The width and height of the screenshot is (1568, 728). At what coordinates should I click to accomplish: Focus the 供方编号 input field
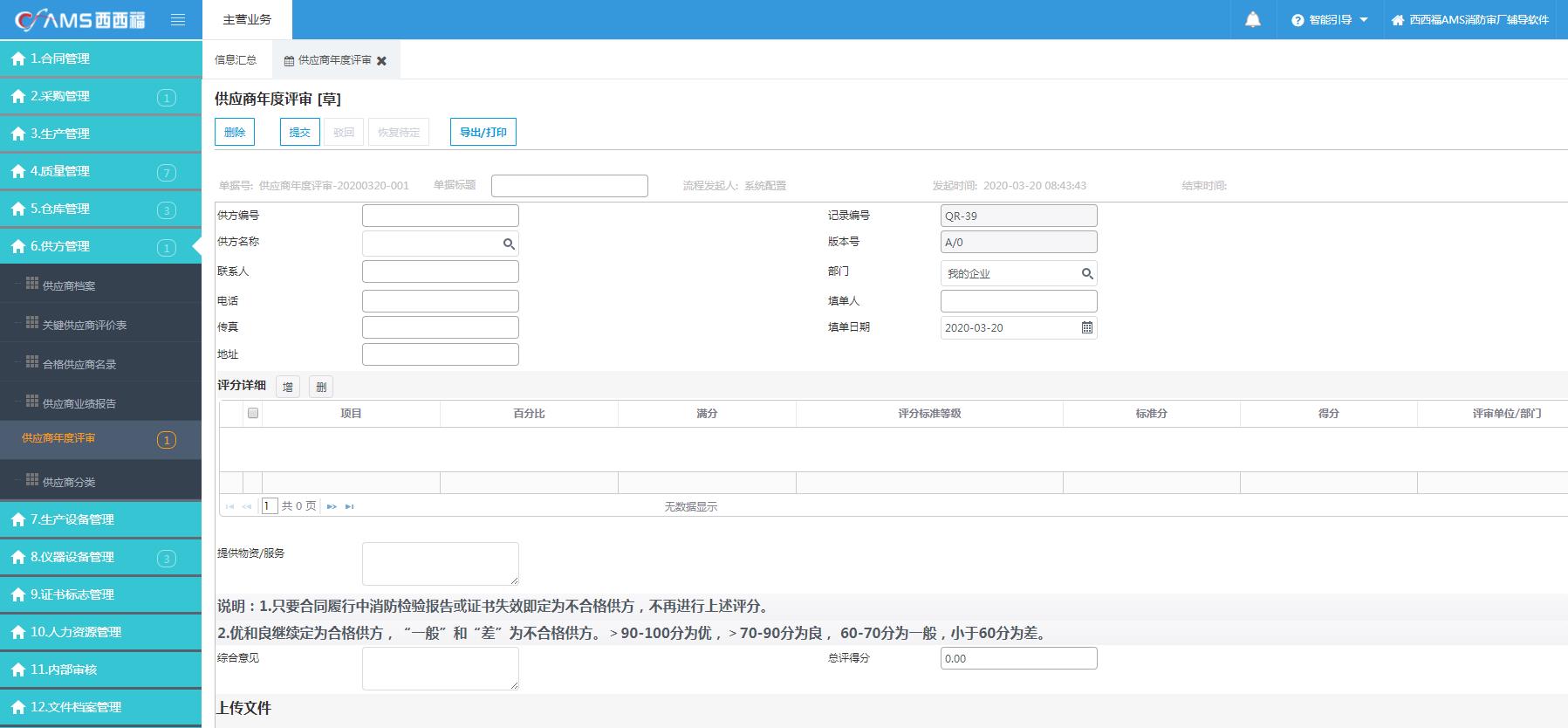coord(441,216)
